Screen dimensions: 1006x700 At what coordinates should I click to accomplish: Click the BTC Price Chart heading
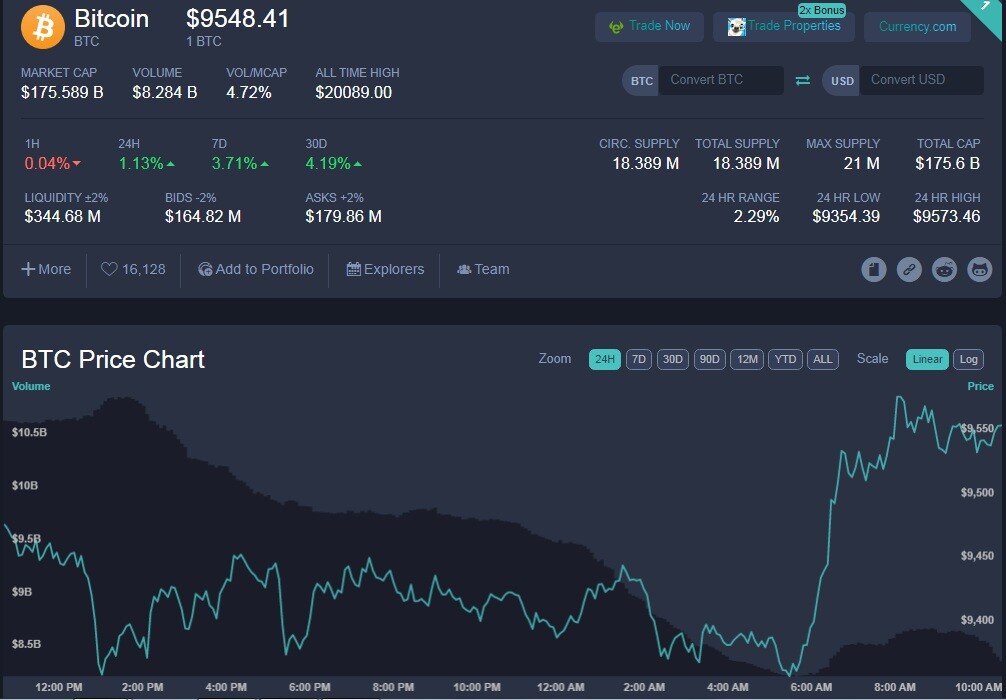point(113,359)
